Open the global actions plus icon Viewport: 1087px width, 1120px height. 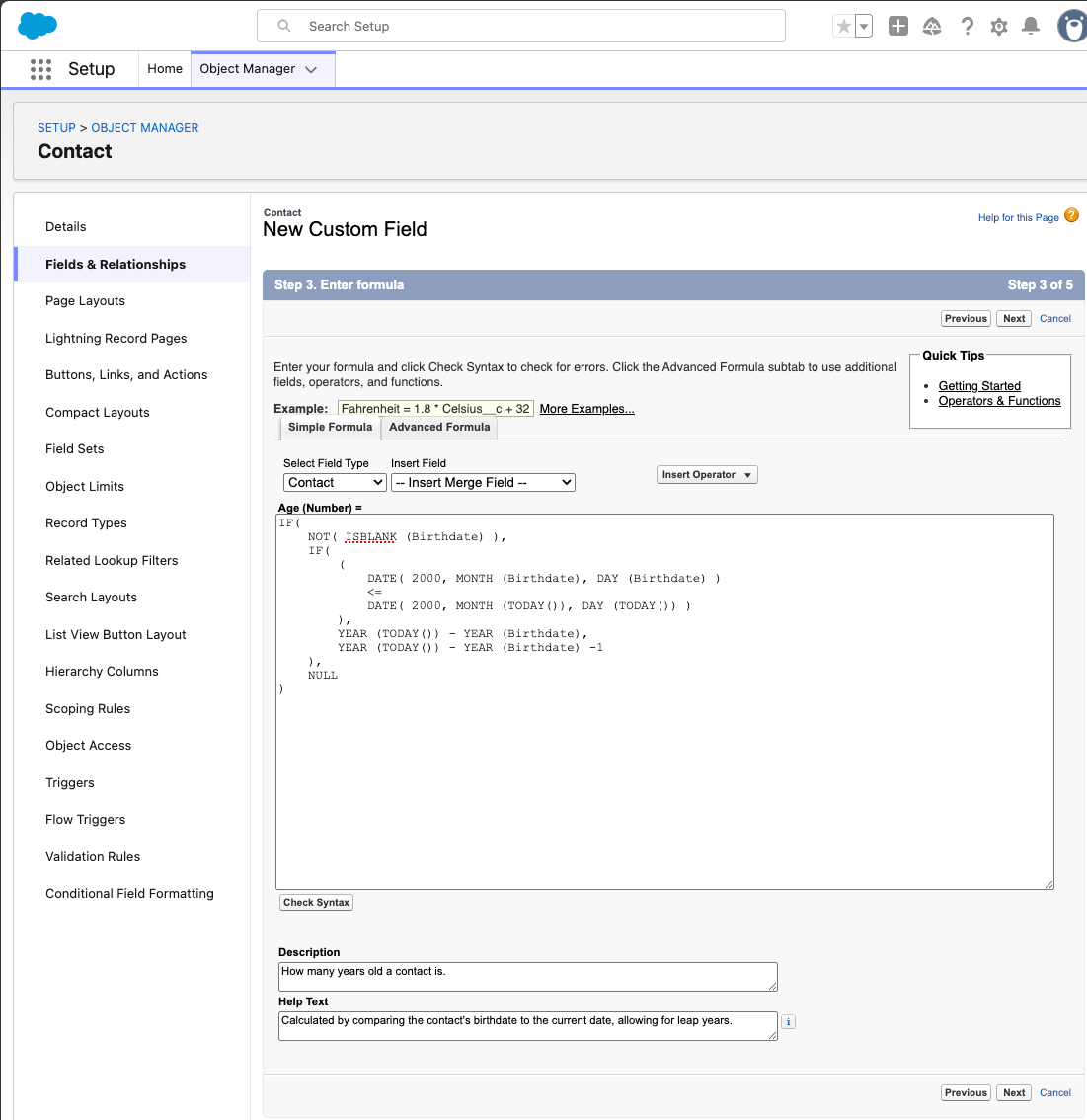897,27
